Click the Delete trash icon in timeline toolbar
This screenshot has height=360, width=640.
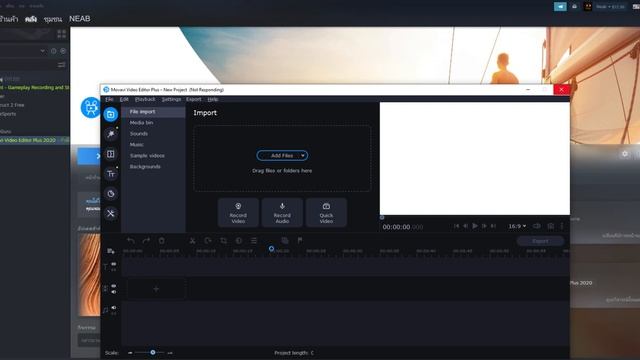pyautogui.click(x=162, y=240)
